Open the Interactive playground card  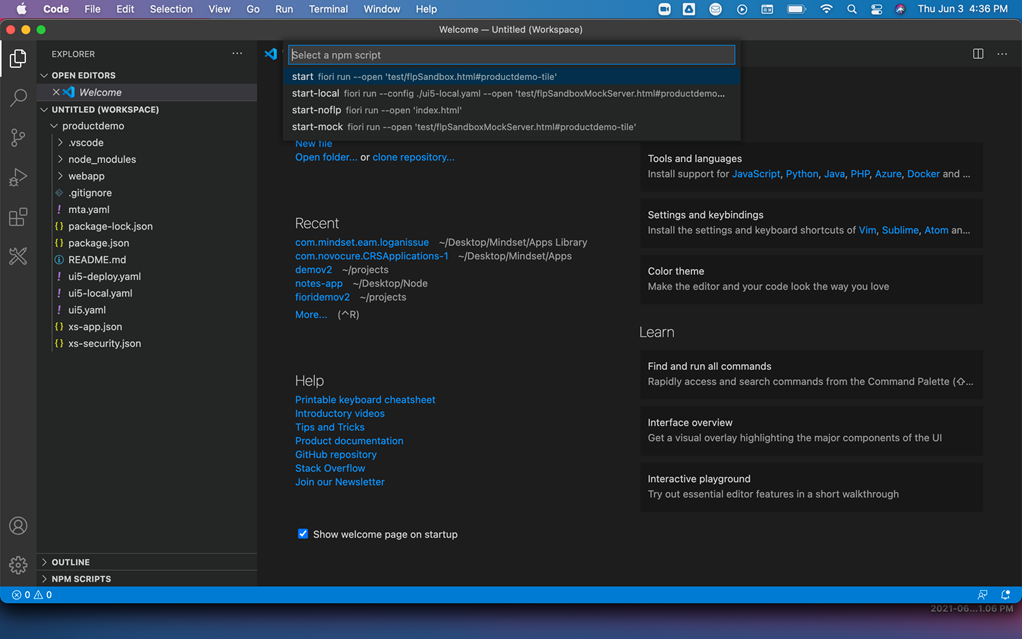(x=811, y=486)
